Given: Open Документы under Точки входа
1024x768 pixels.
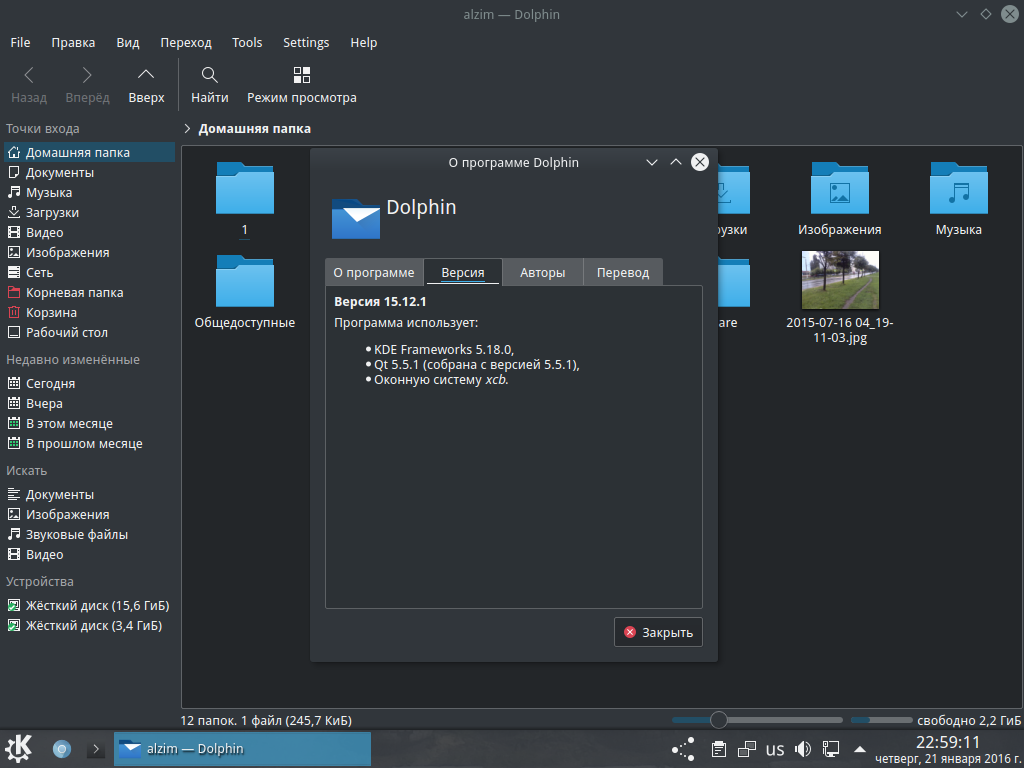Looking at the screenshot, I should (x=89, y=172).
